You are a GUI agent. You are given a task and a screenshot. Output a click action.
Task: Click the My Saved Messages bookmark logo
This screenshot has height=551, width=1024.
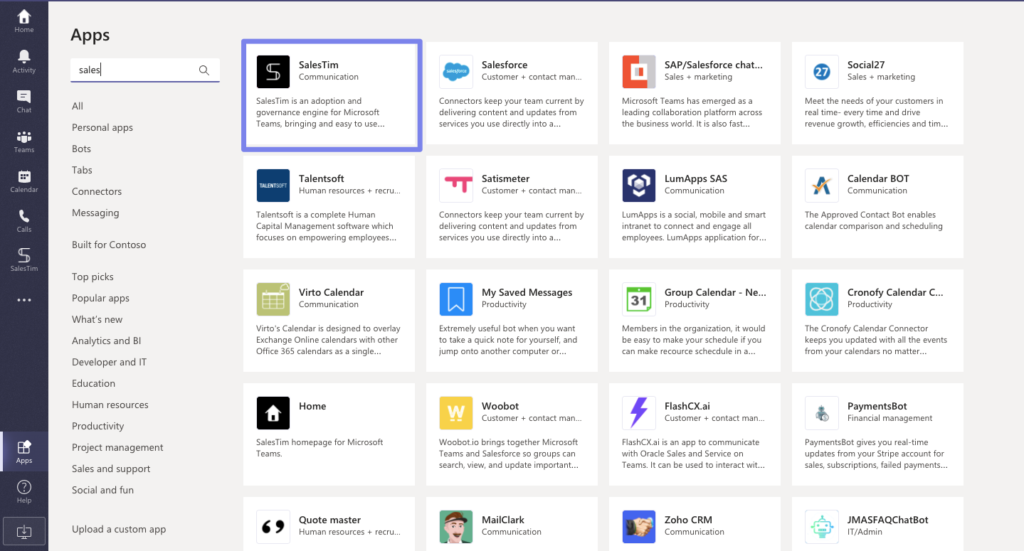456,299
